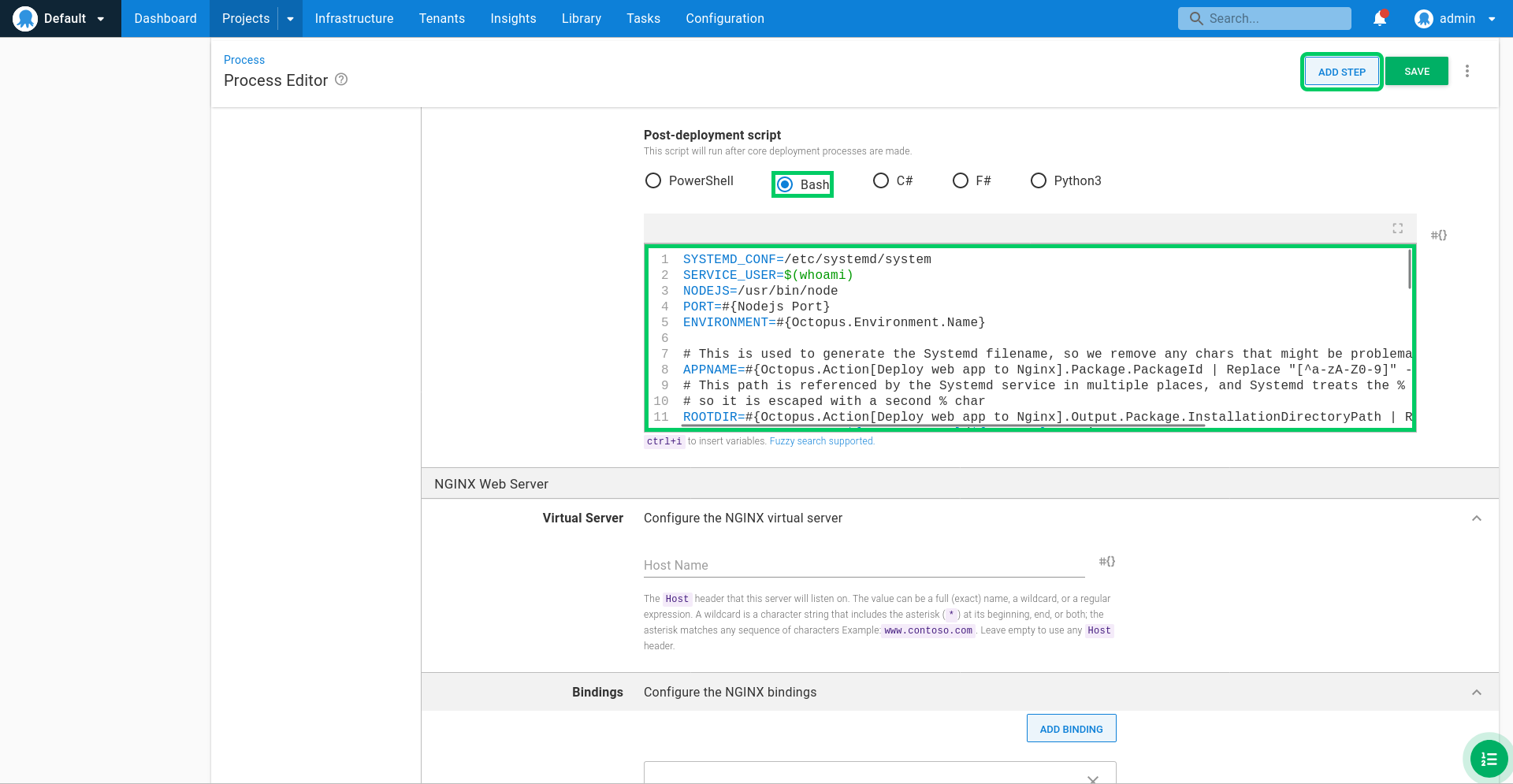This screenshot has width=1513, height=784.
Task: Open the Infrastructure menu
Action: coord(354,18)
